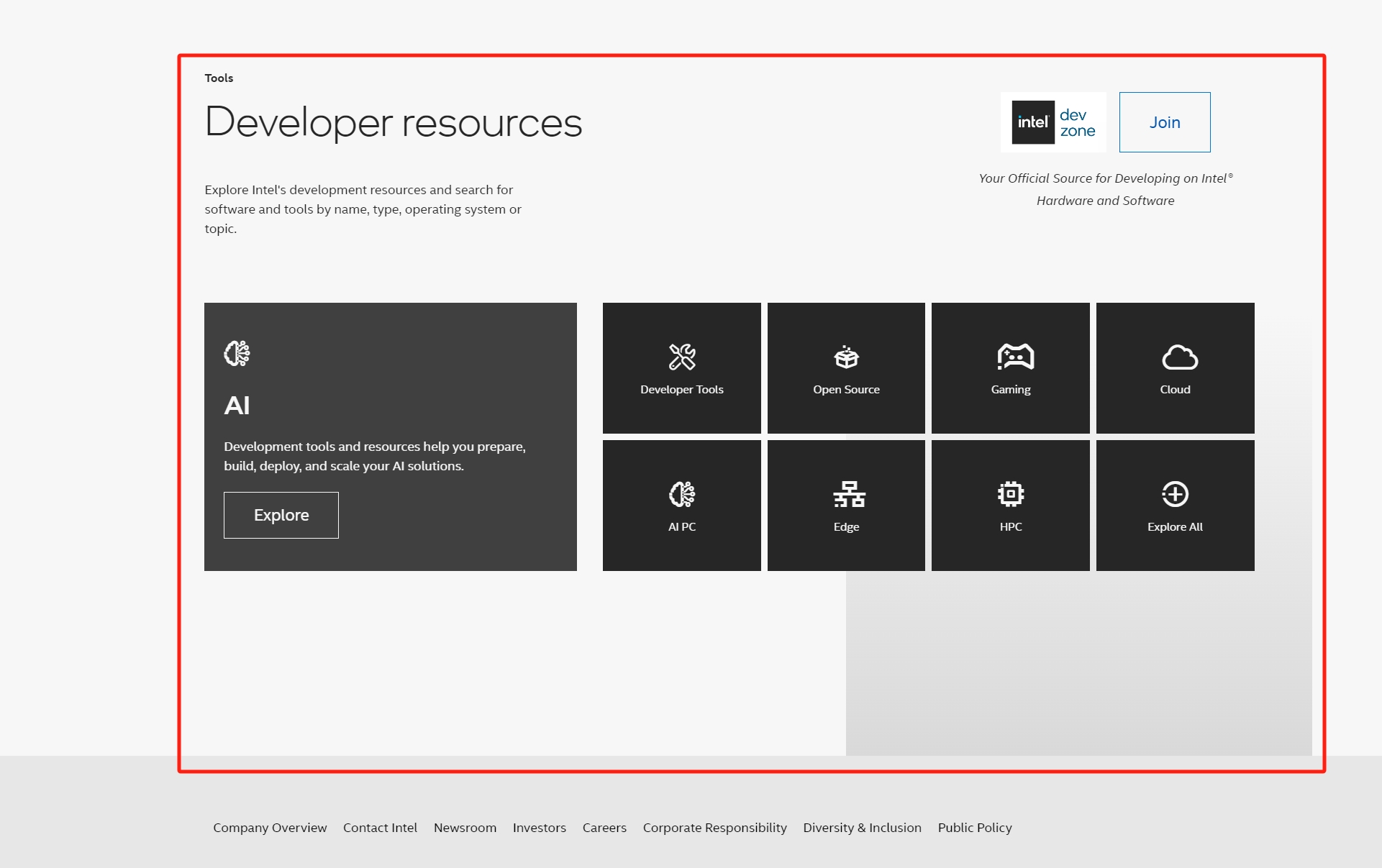This screenshot has height=868, width=1382.
Task: Select the Edge network icon tile
Action: [849, 494]
